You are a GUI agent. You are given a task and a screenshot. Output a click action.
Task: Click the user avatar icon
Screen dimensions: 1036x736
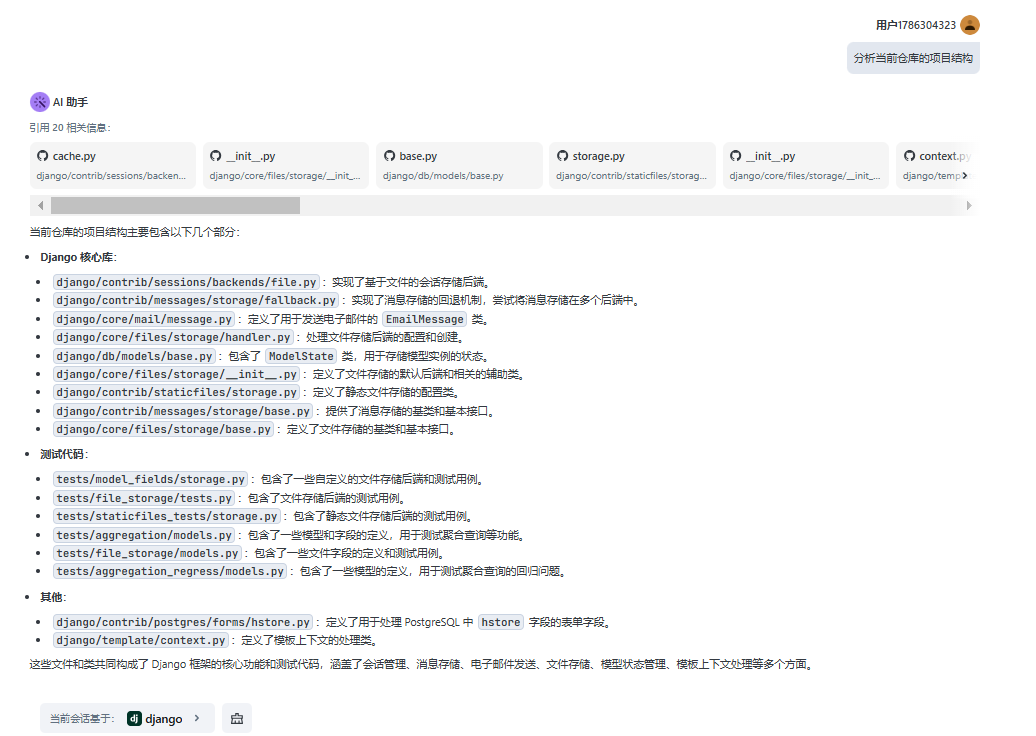[969, 25]
